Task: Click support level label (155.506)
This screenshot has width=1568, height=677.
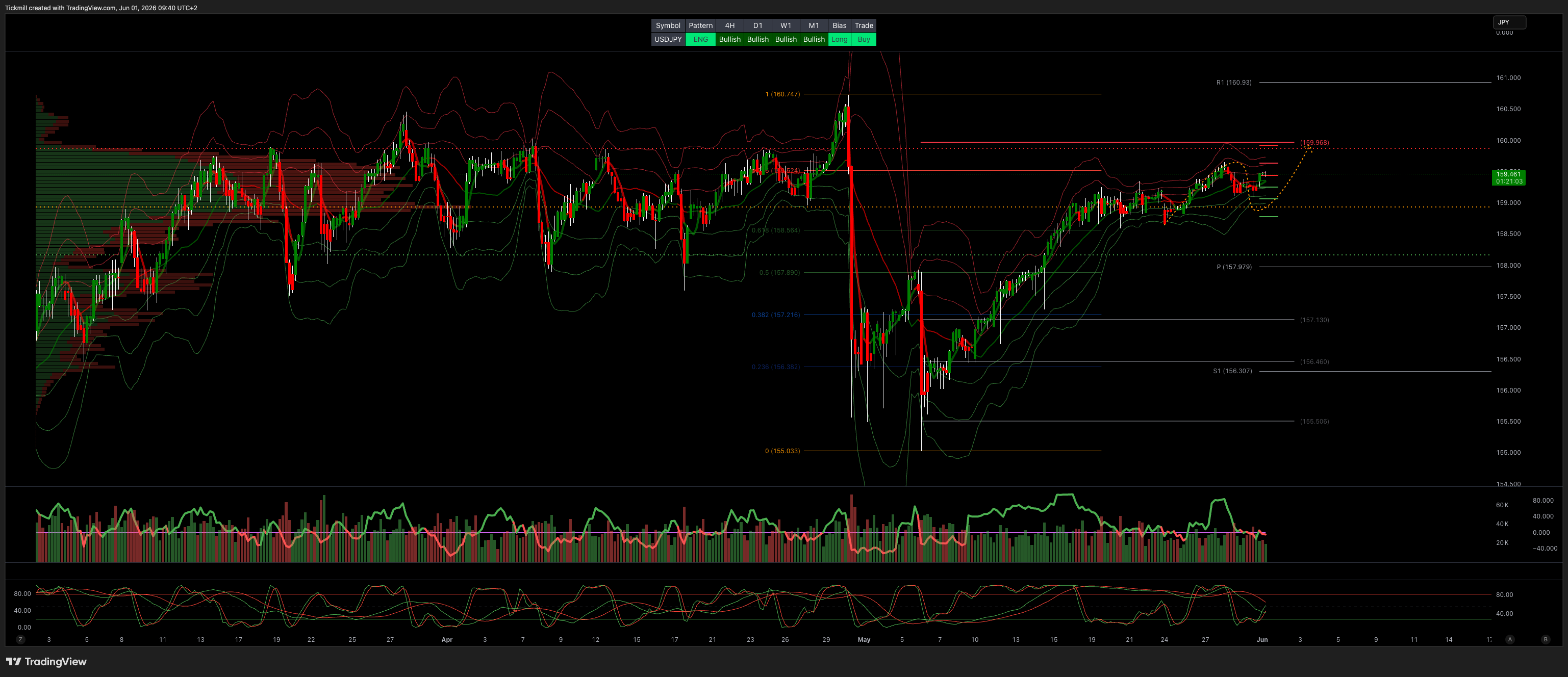Action: tap(1314, 422)
